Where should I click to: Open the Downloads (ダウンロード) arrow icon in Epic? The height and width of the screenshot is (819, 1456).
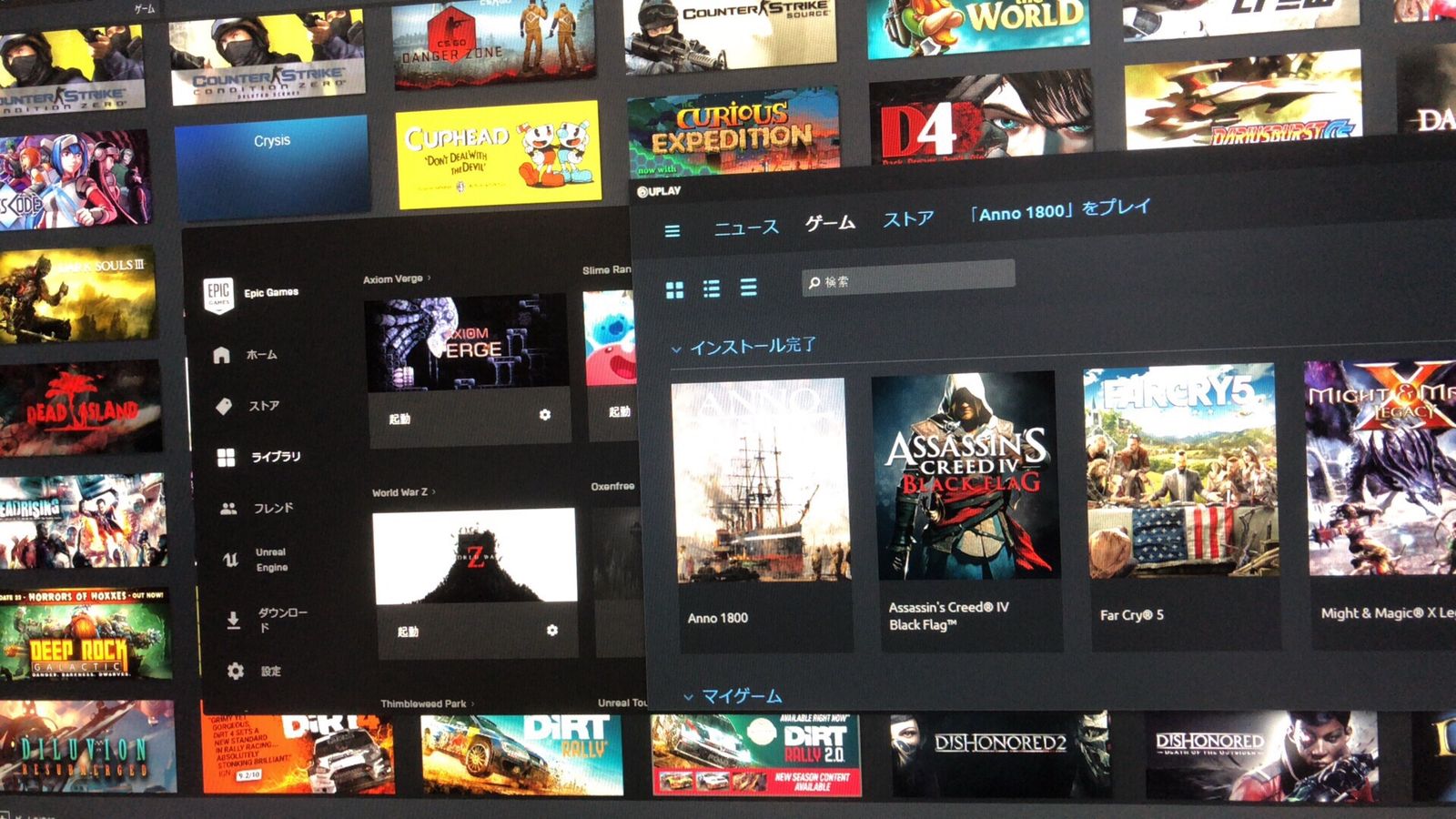tap(233, 621)
